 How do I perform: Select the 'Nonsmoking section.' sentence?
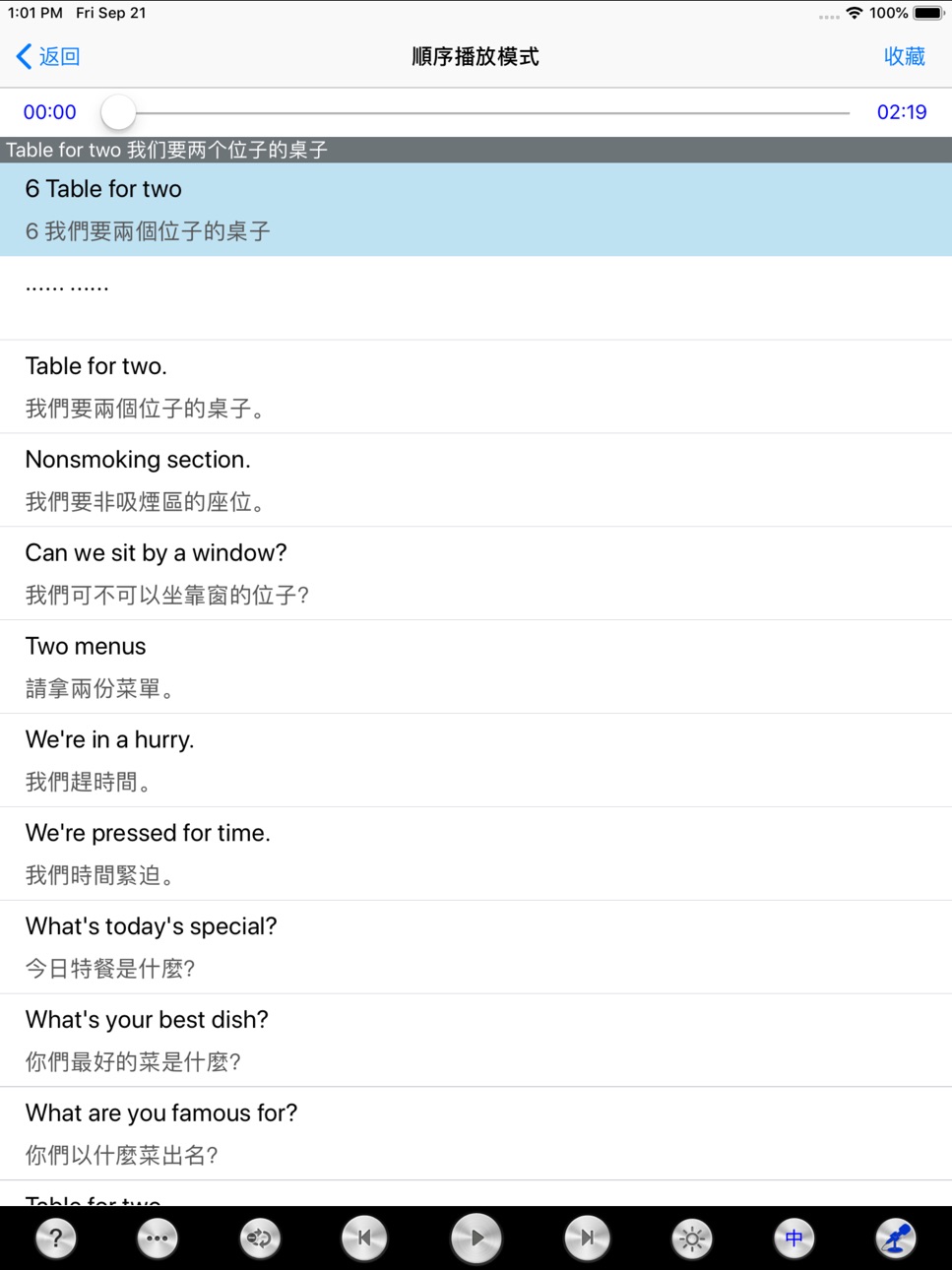coord(476,480)
